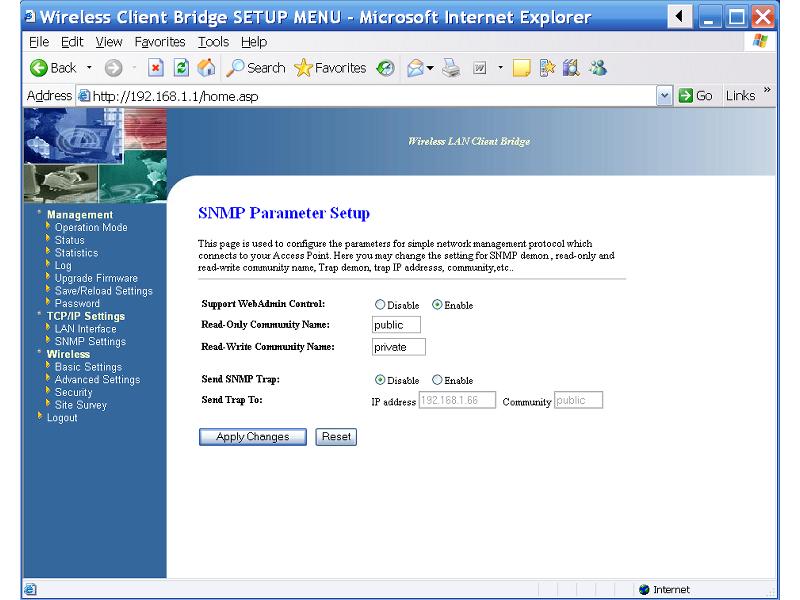Click the Research books icon
The width and height of the screenshot is (800, 600).
coord(571,68)
